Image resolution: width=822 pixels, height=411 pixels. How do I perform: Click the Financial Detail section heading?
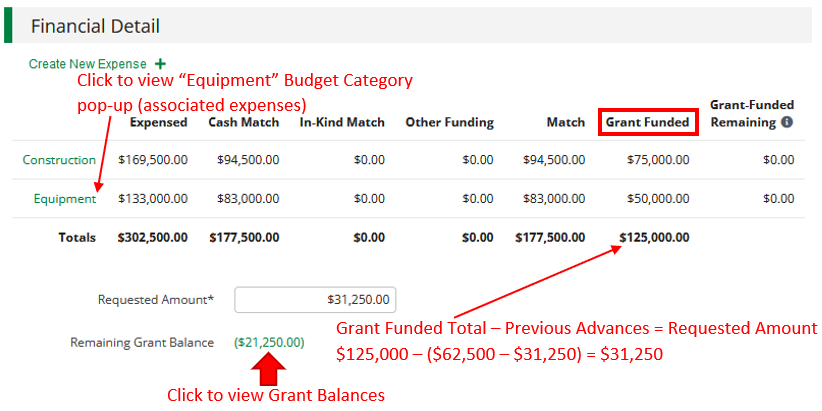(x=95, y=26)
